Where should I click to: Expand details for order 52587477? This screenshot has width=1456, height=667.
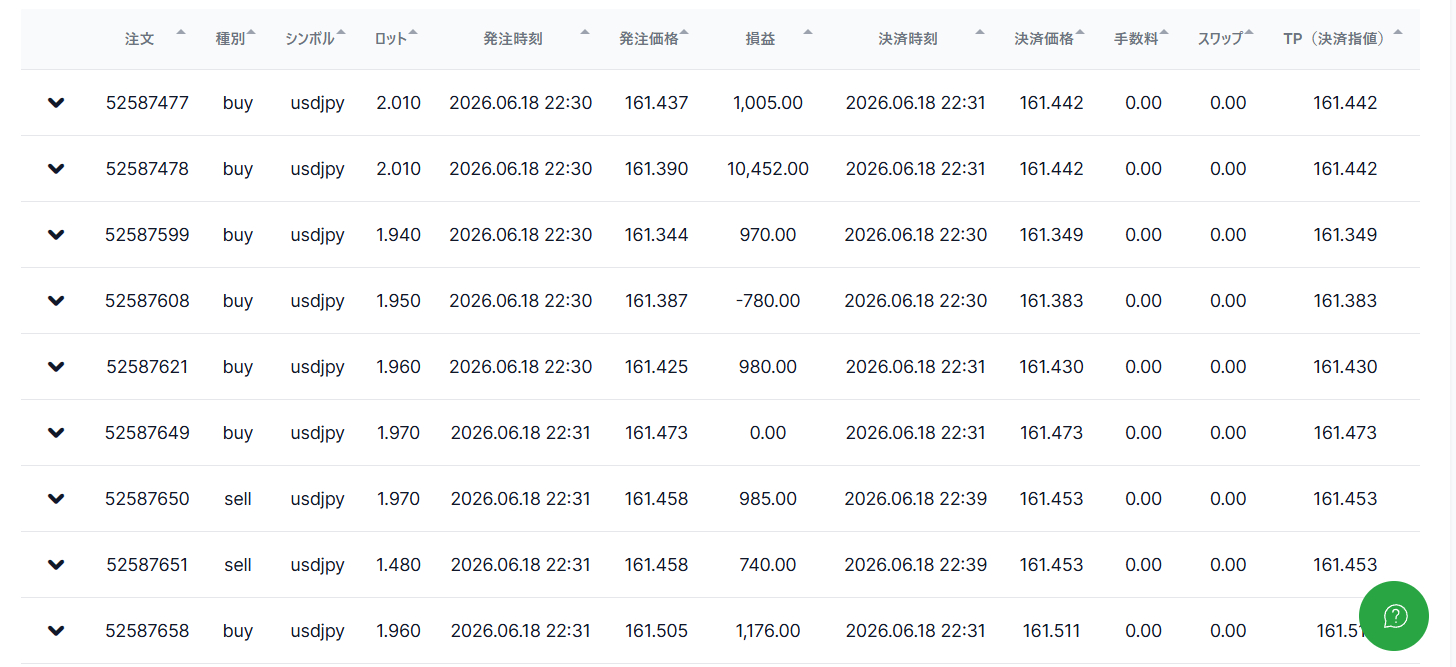coord(56,103)
